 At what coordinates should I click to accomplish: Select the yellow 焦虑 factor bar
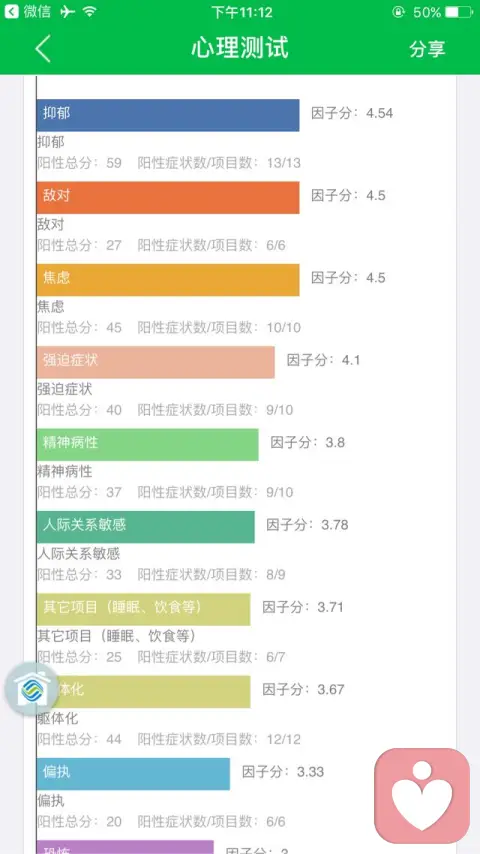coord(168,280)
